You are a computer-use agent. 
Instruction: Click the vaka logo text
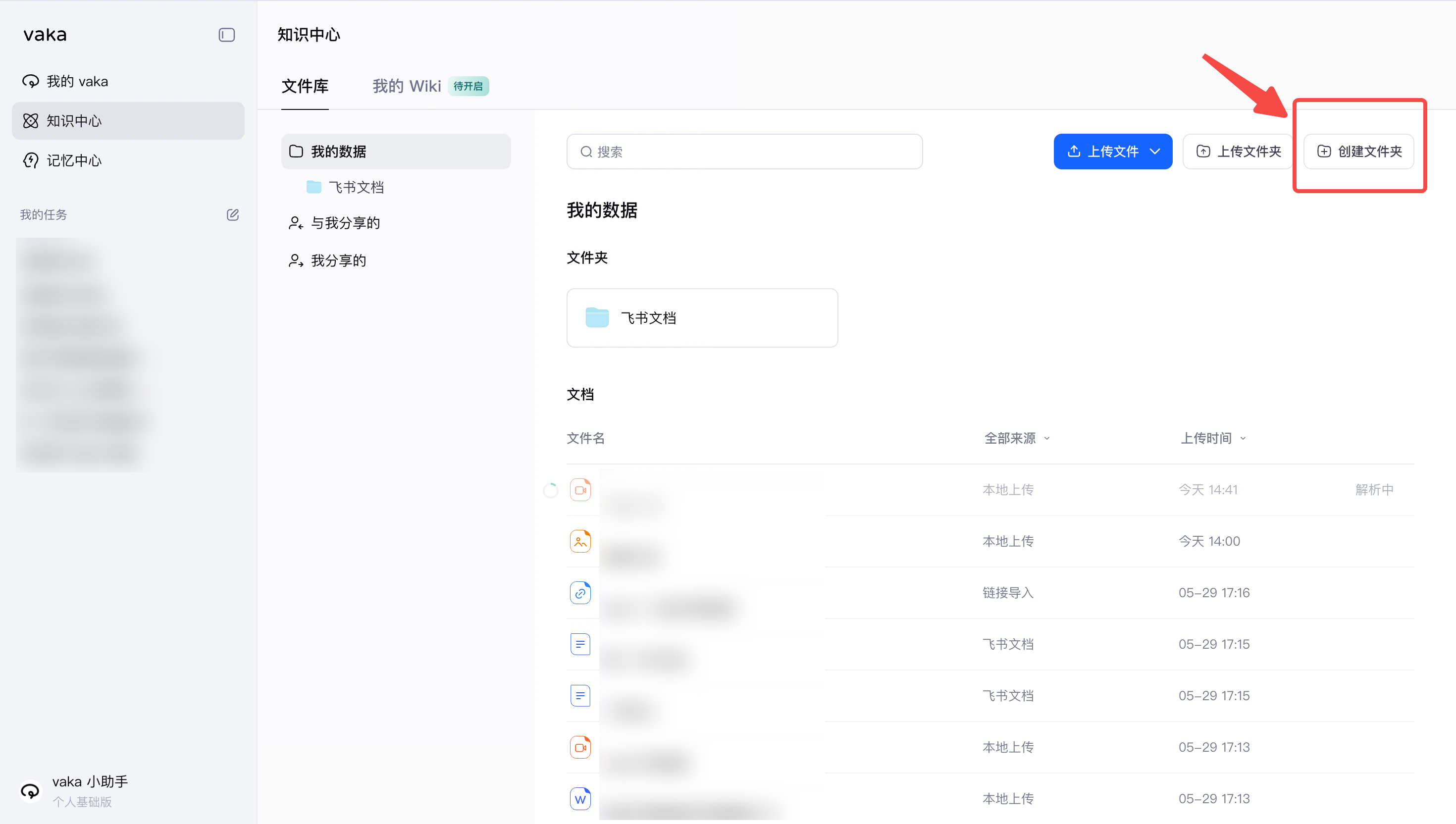pyautogui.click(x=45, y=35)
